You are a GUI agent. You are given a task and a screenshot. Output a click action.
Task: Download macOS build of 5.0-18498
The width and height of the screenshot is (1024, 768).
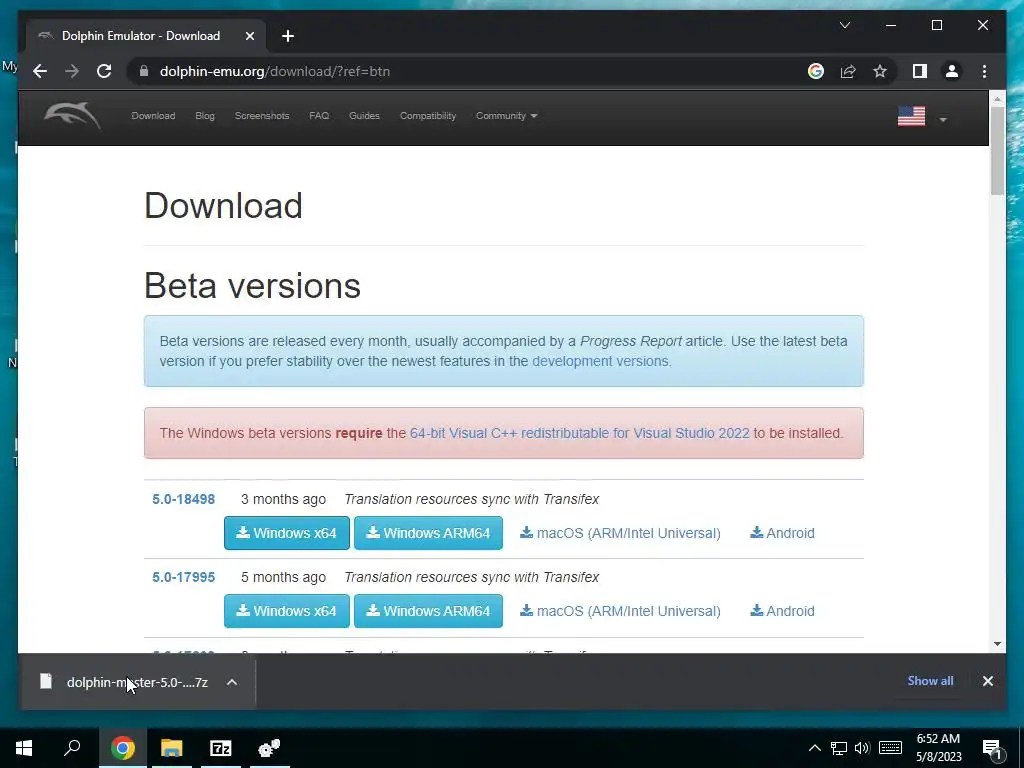(620, 533)
